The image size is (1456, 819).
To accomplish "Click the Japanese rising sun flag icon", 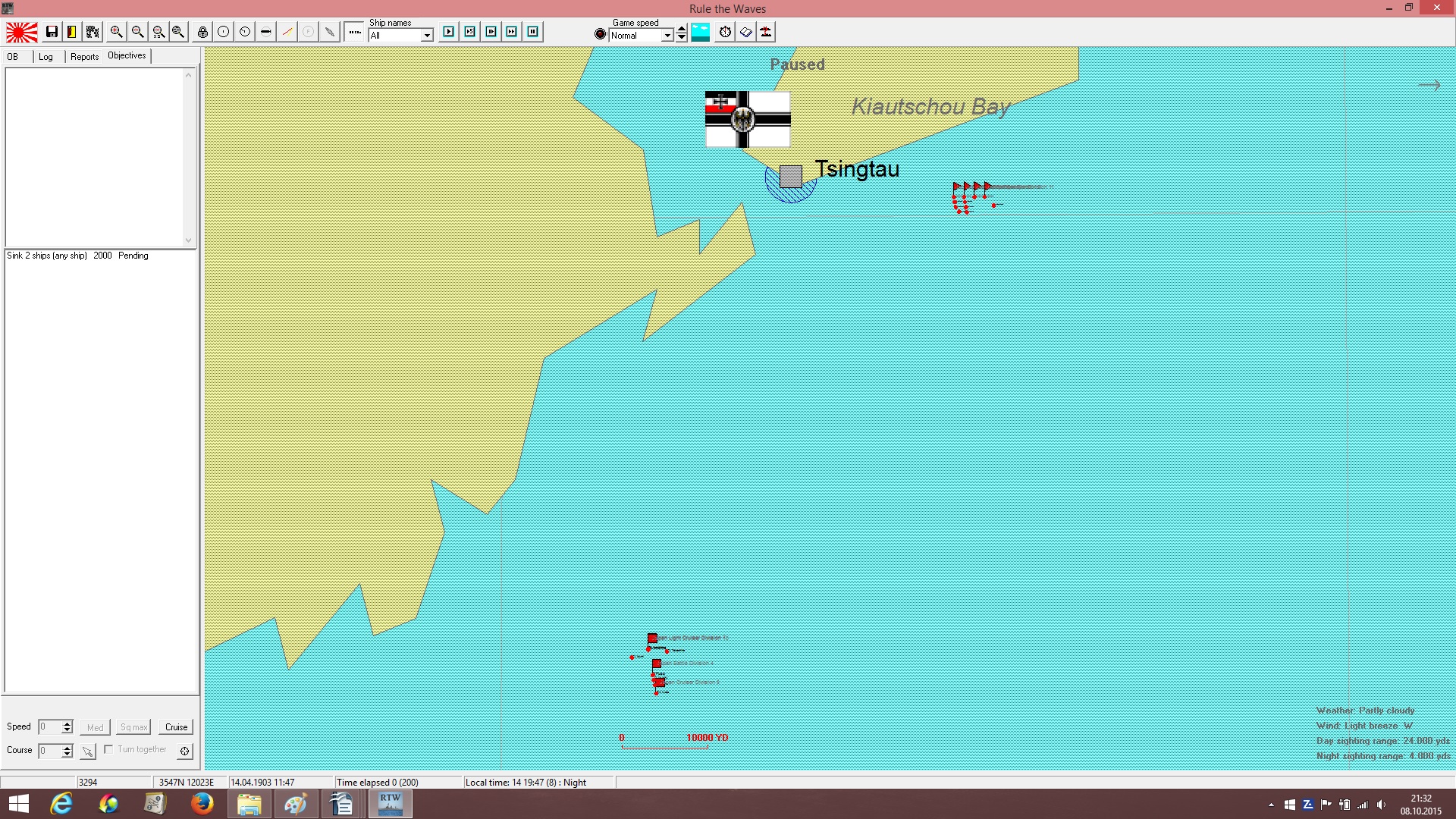I will pyautogui.click(x=22, y=32).
